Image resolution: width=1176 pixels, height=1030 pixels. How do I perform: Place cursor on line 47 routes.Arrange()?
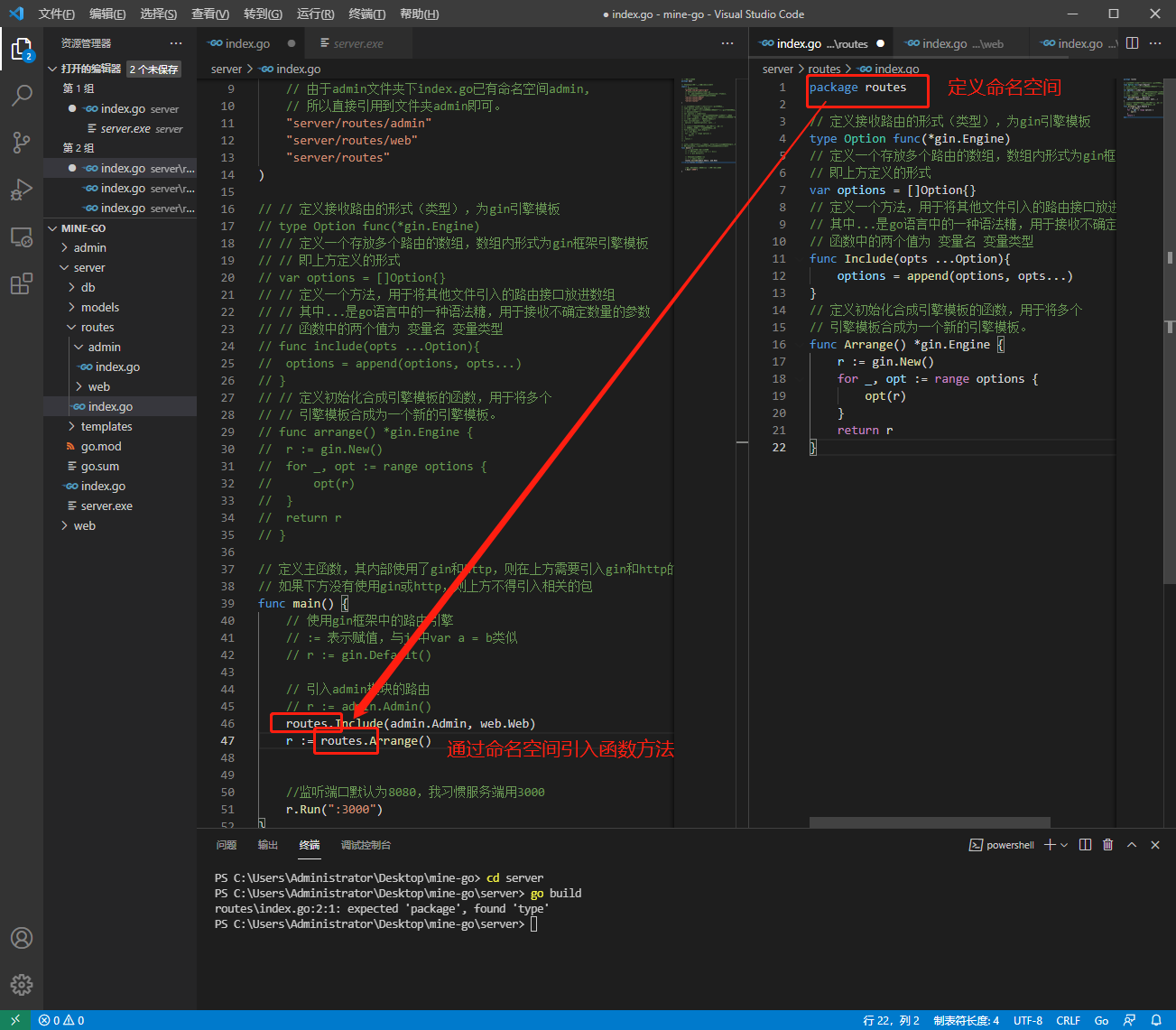[x=375, y=740]
